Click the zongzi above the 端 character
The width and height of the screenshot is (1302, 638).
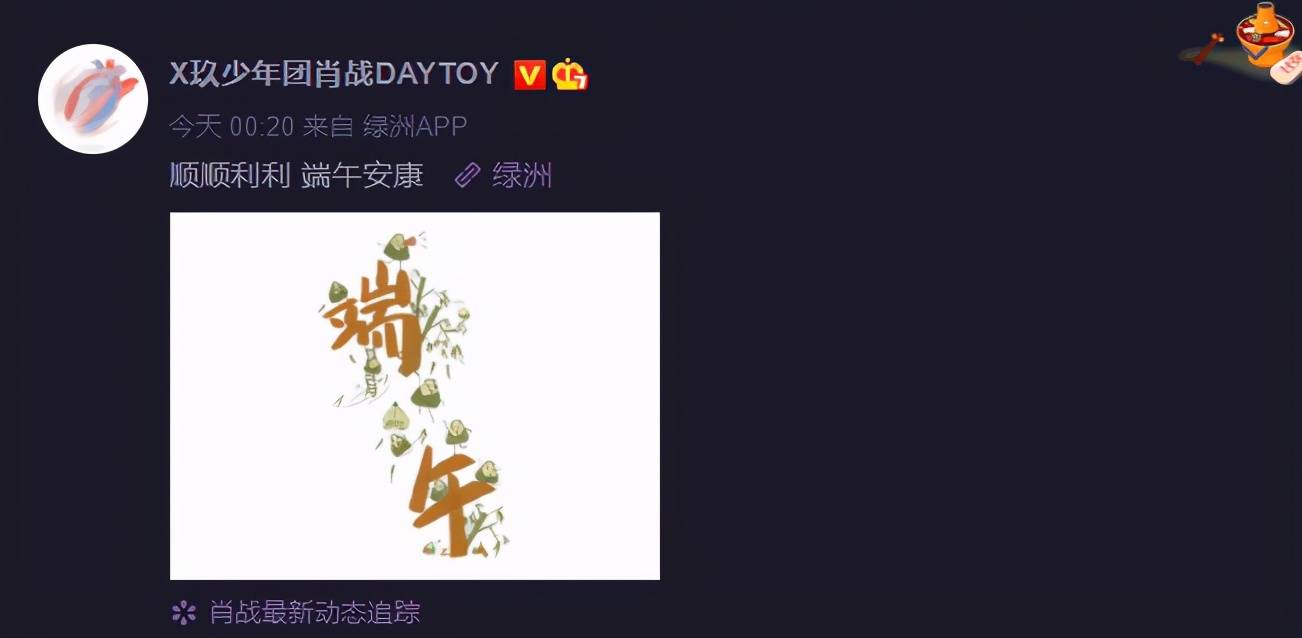pyautogui.click(x=398, y=246)
